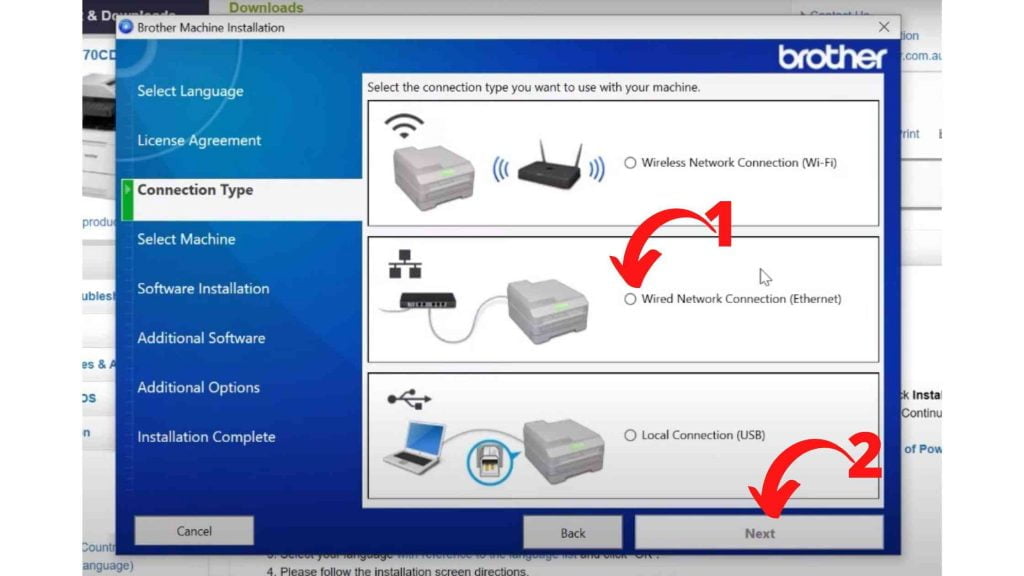The width and height of the screenshot is (1024, 576).
Task: Click the Wi-Fi signal icon
Action: (404, 125)
